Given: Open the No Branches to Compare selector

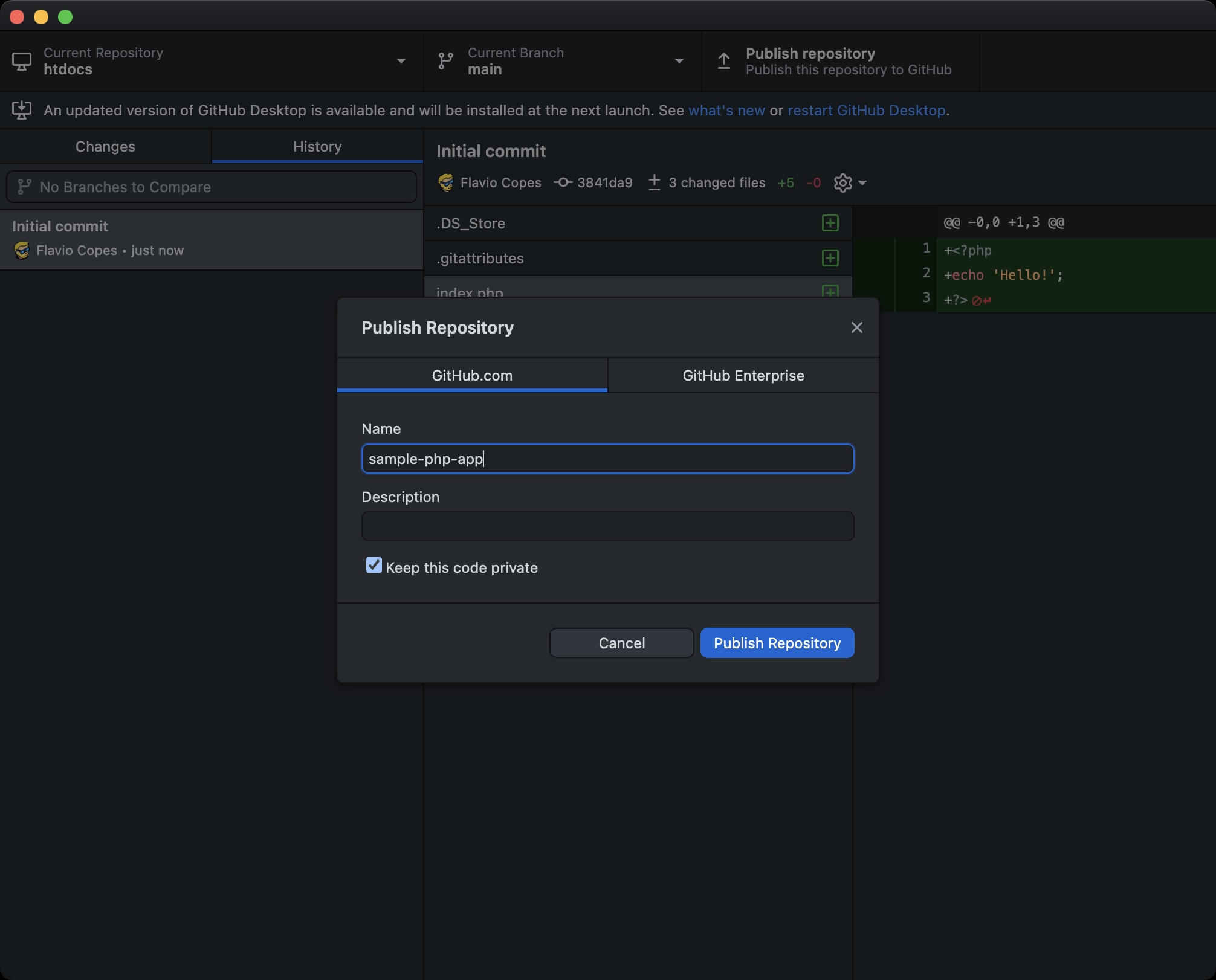Looking at the screenshot, I should (x=211, y=187).
